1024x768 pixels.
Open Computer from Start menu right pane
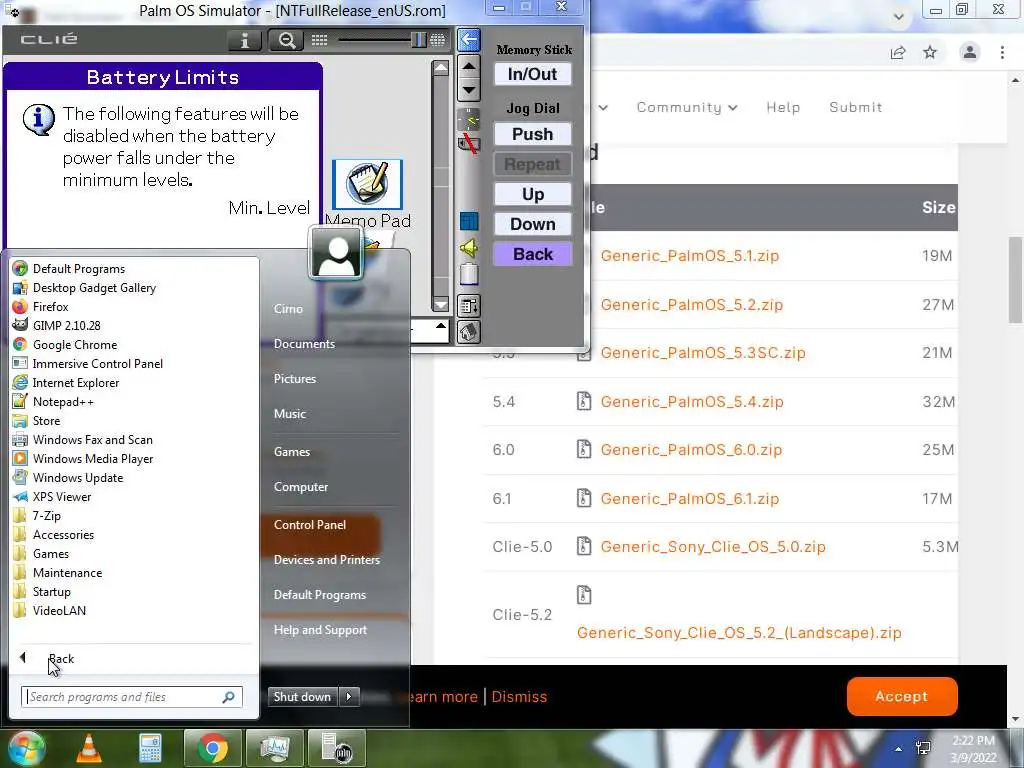click(301, 487)
